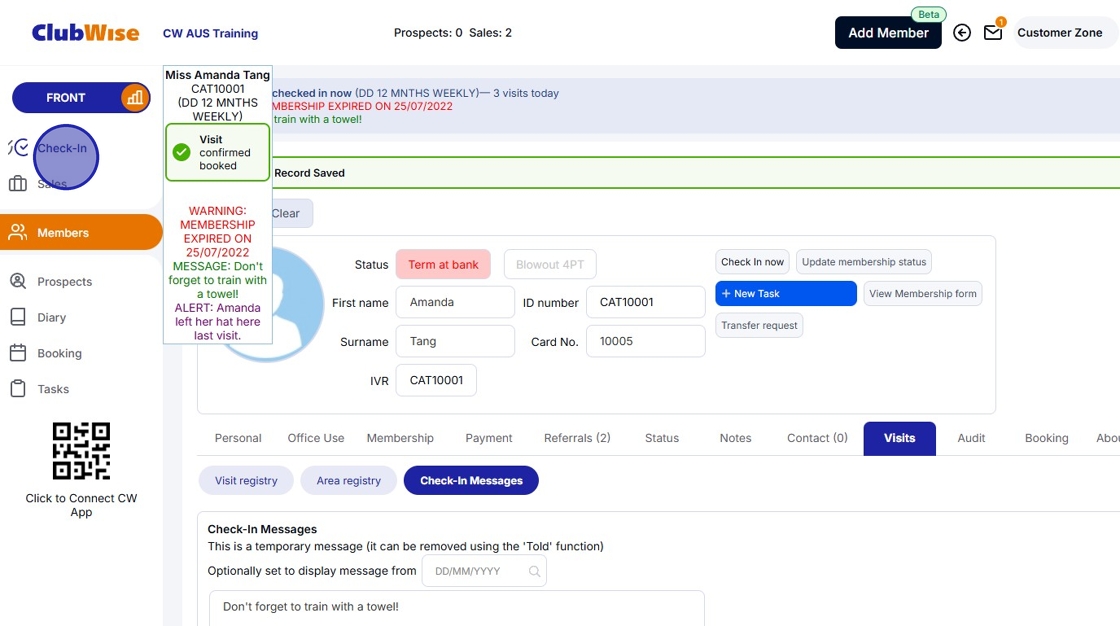Viewport: 1120px width, 626px height.
Task: Open Diary in the sidebar
Action: click(x=51, y=317)
